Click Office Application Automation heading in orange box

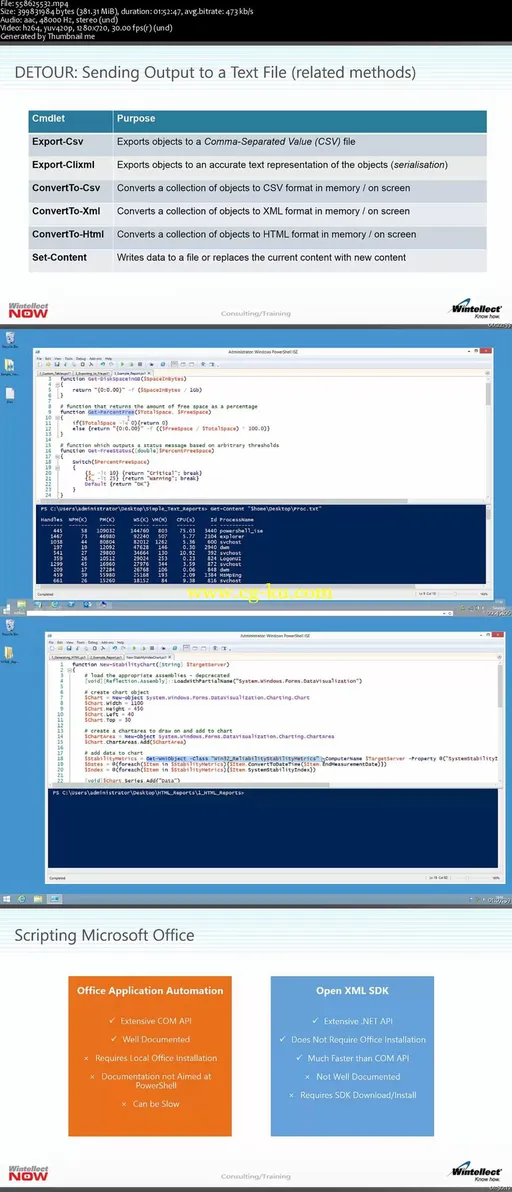click(x=150, y=991)
